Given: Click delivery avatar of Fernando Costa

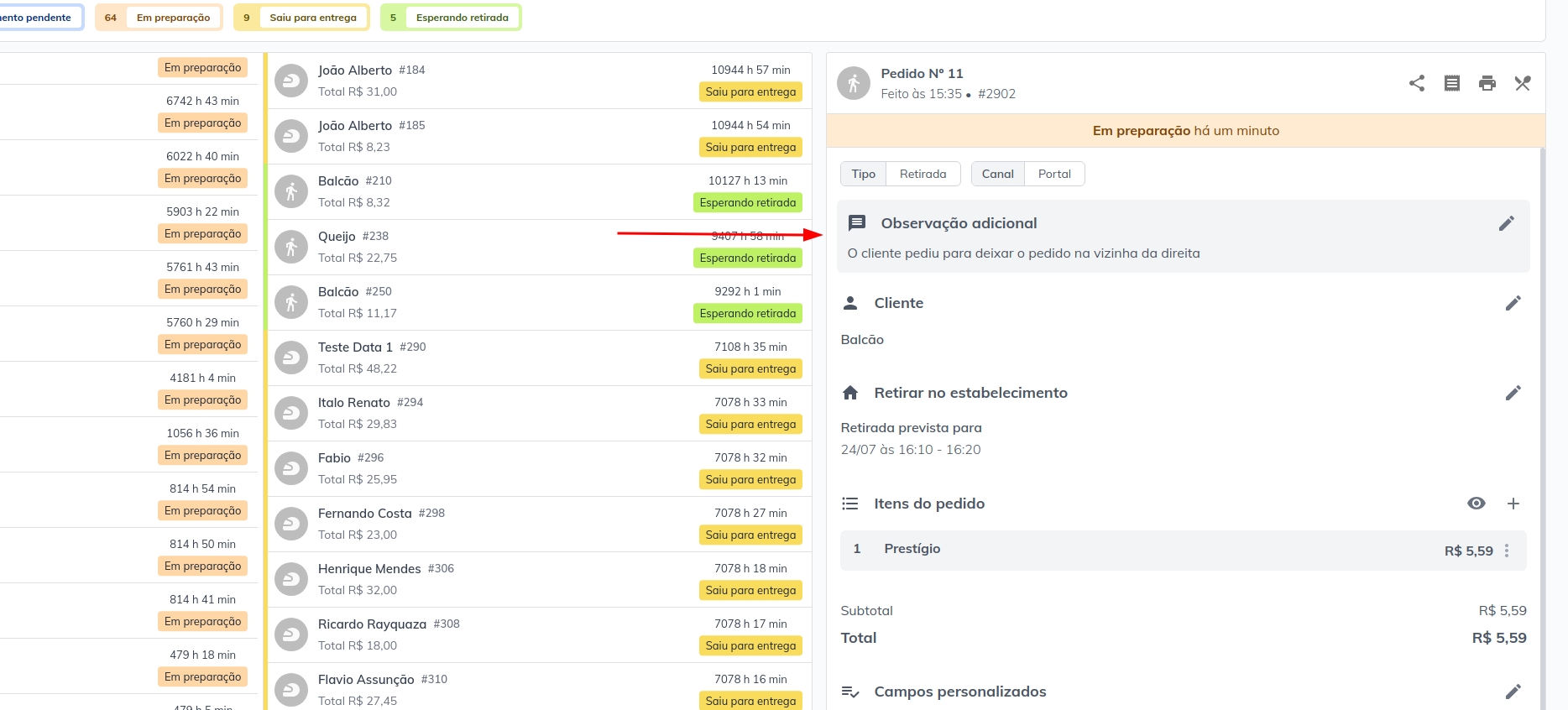Looking at the screenshot, I should coord(291,524).
